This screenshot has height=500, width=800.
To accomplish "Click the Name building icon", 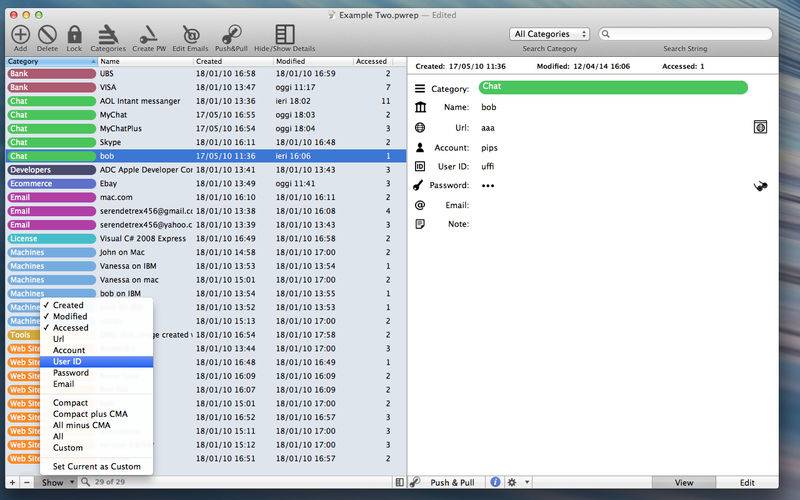I will click(x=420, y=107).
